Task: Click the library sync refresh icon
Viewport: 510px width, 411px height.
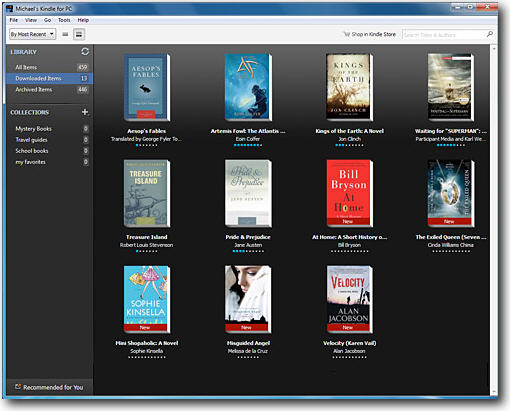Action: point(85,52)
